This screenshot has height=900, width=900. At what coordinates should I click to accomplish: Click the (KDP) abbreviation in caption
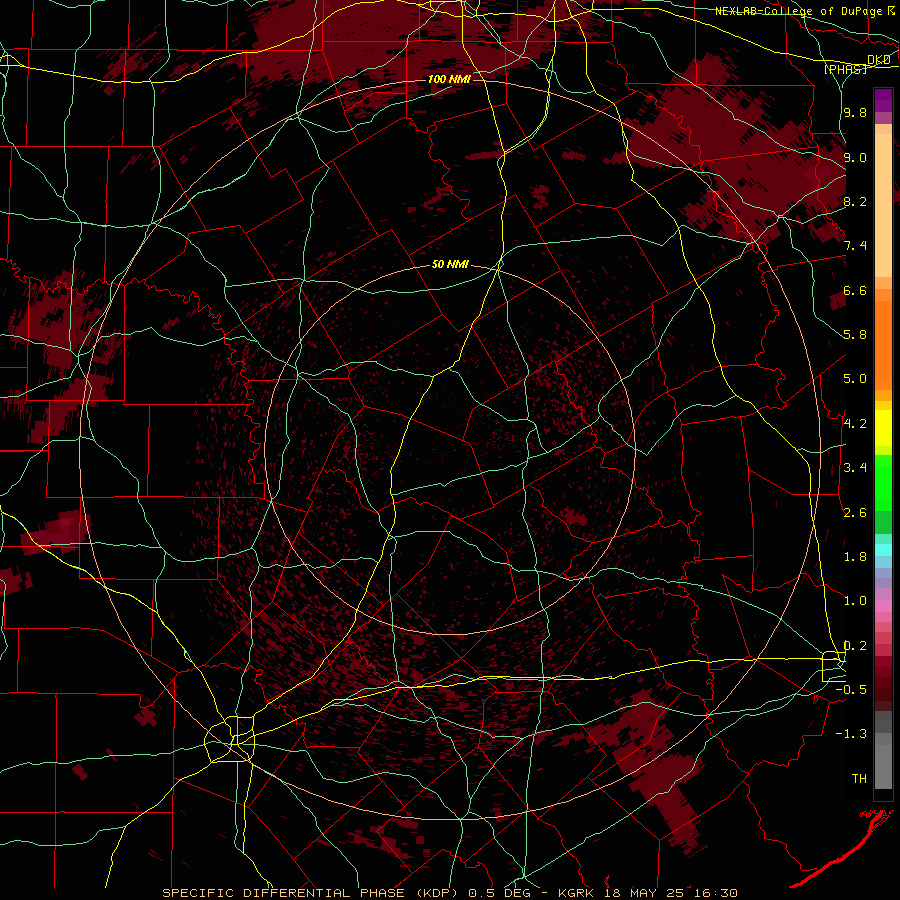437,893
